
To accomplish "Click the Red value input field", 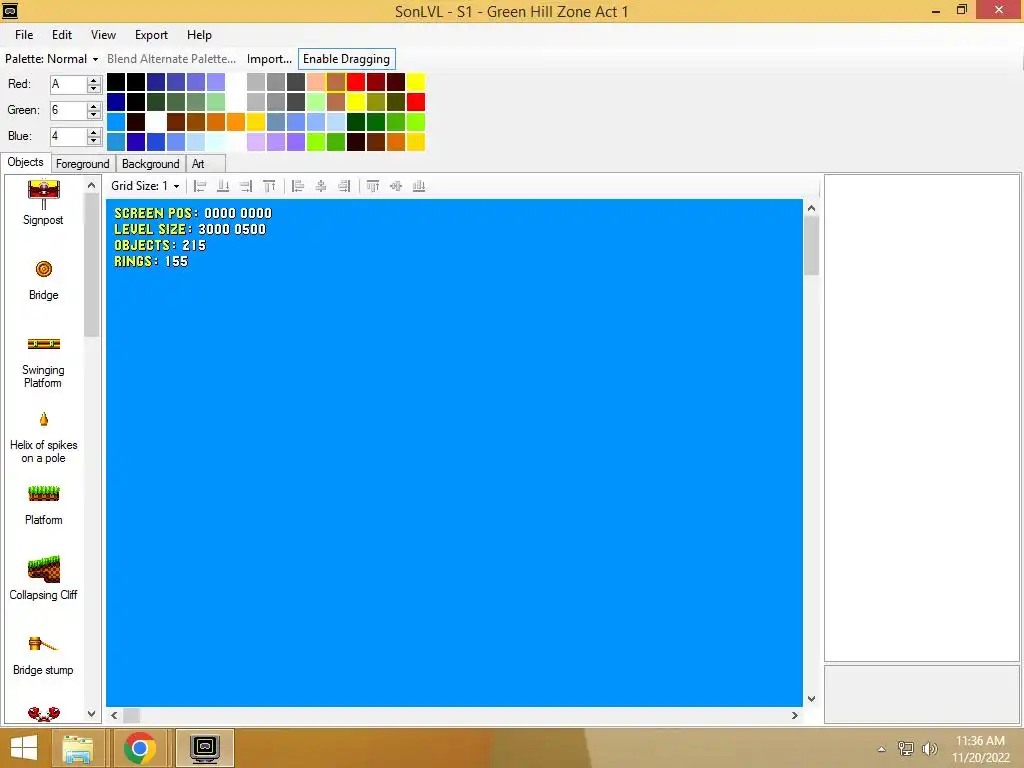I will click(x=69, y=84).
